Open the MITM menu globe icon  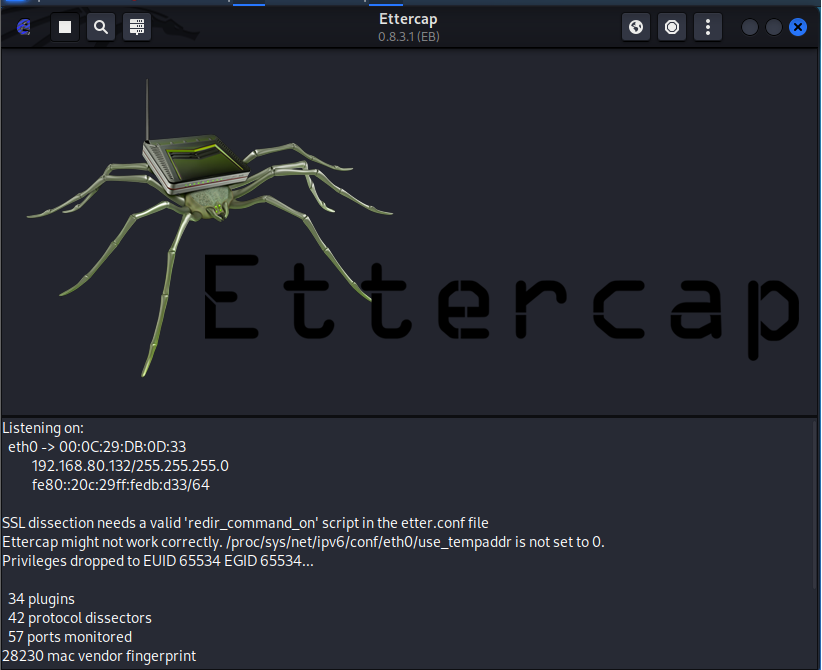pos(636,27)
